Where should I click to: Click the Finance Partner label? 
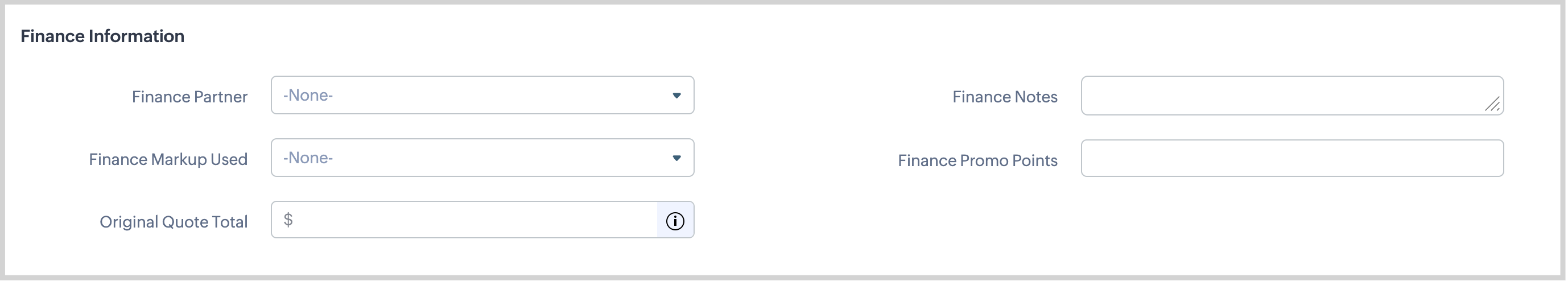(x=189, y=97)
